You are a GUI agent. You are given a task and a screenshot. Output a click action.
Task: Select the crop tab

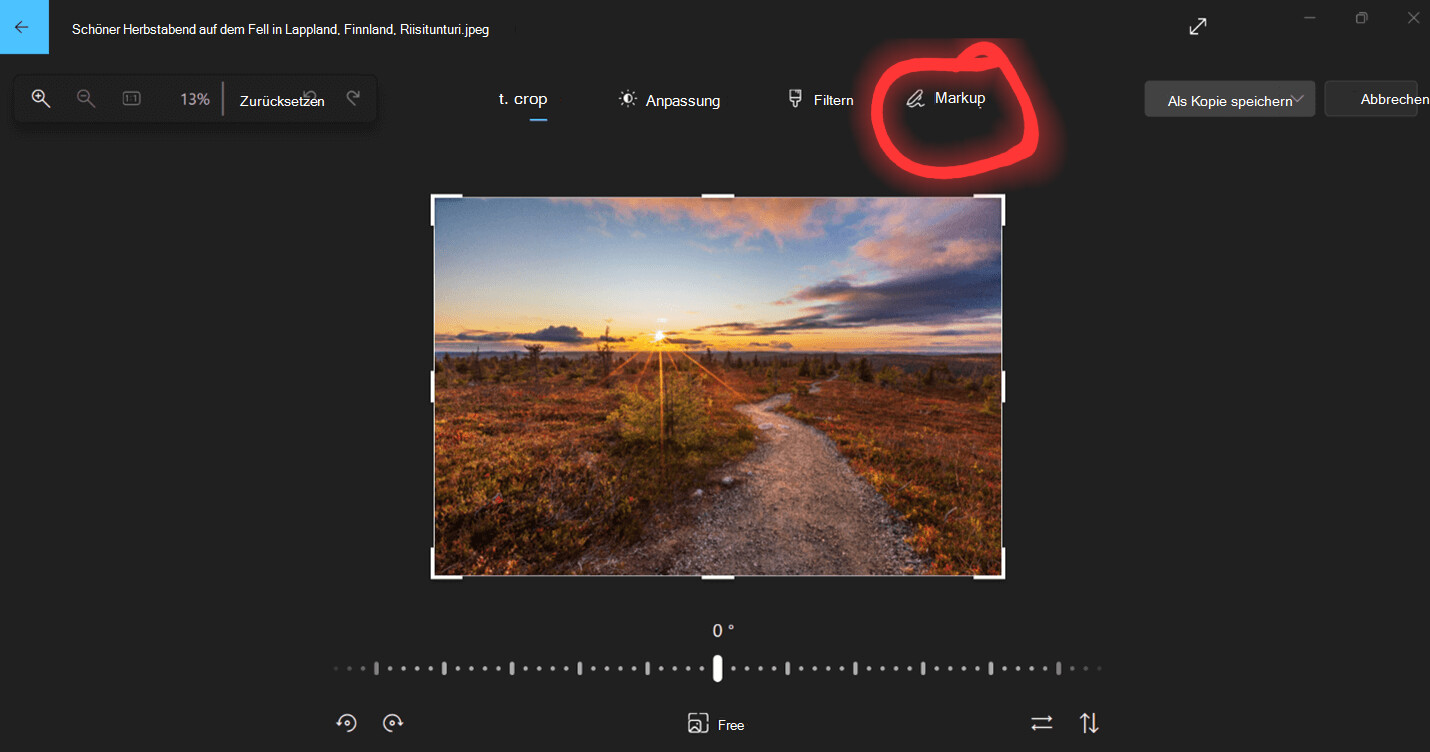point(523,99)
